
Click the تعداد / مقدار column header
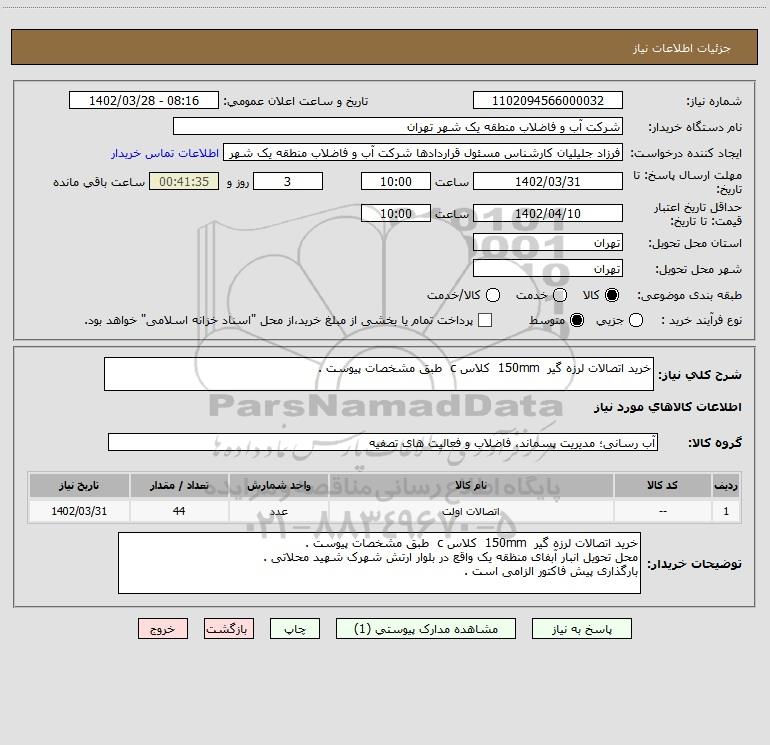pyautogui.click(x=179, y=485)
